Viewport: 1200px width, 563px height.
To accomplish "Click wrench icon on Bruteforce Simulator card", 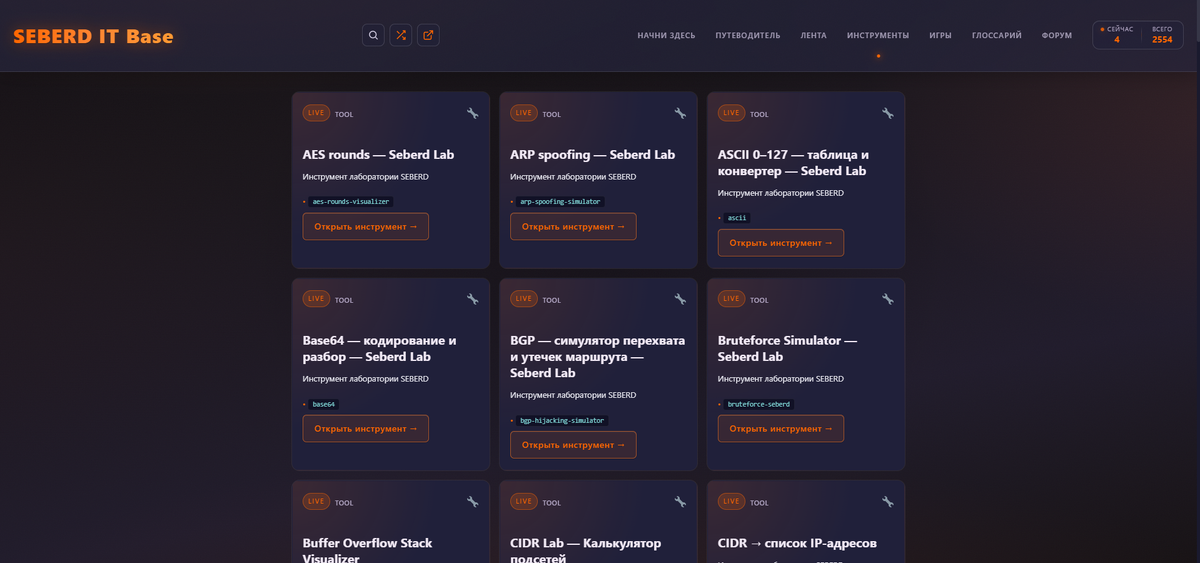I will pyautogui.click(x=887, y=299).
